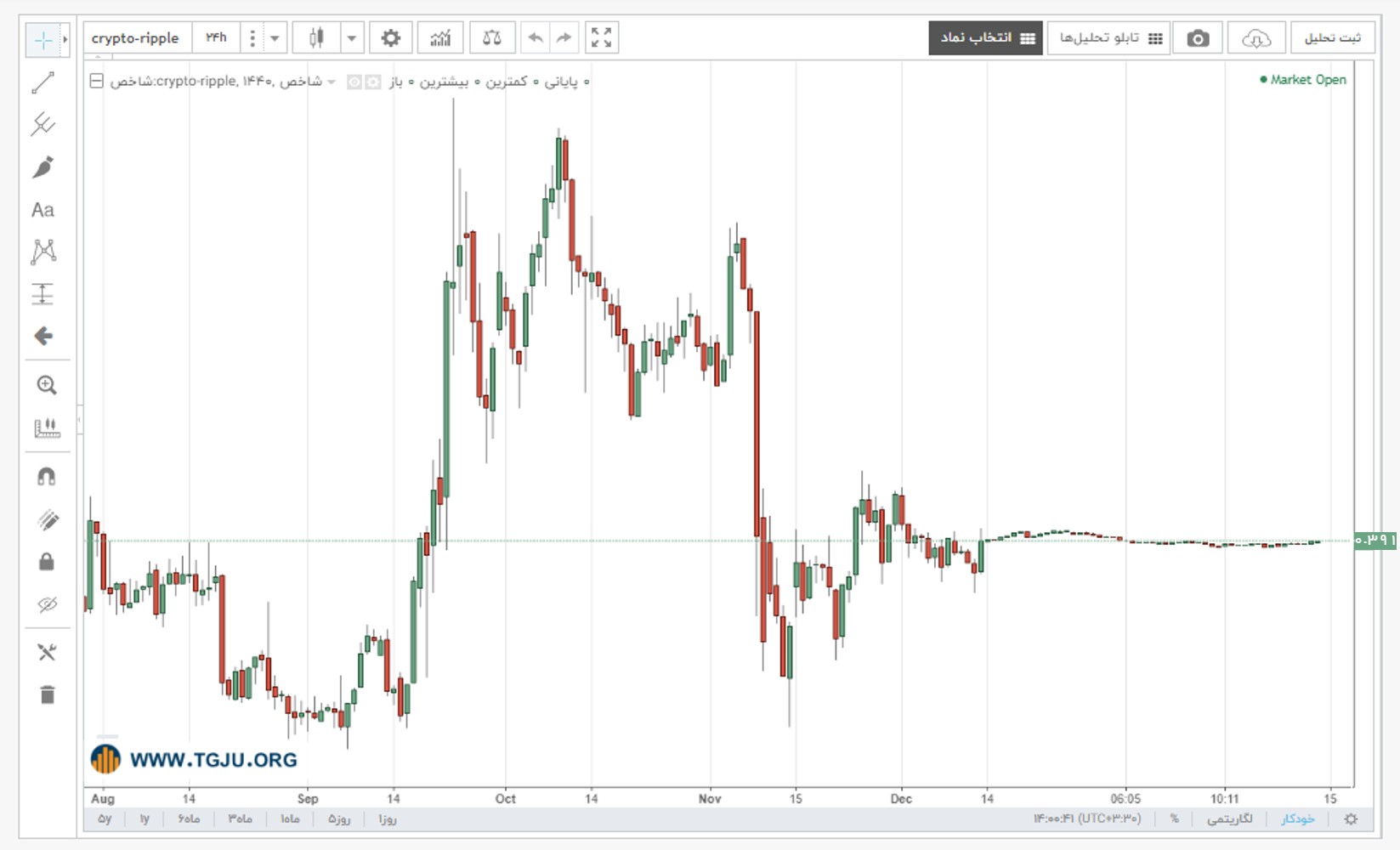This screenshot has height=850, width=1400.
Task: Take a chart snapshot with camera icon
Action: [1198, 38]
